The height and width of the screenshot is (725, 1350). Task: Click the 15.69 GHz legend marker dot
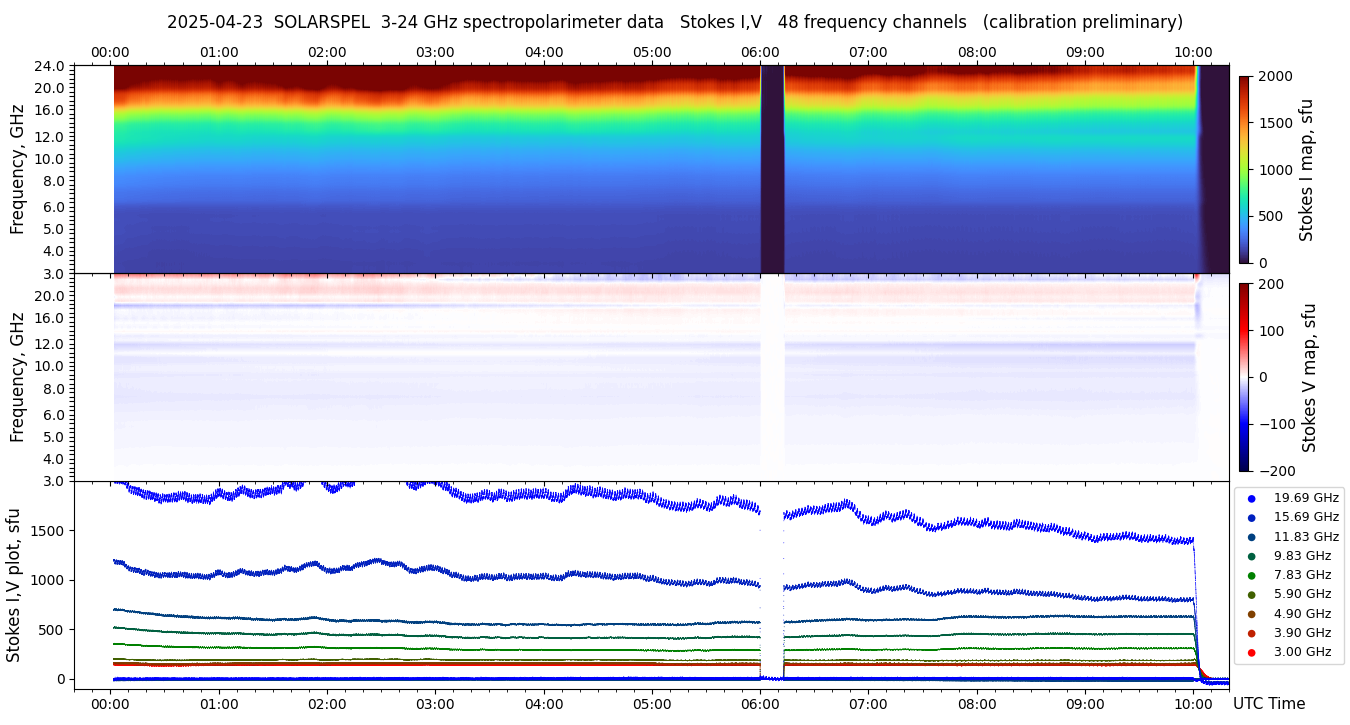1251,517
